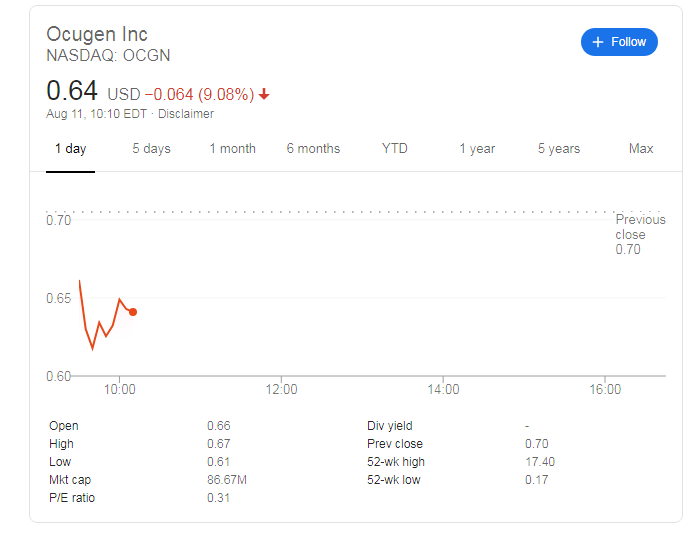The width and height of the screenshot is (699, 533).
Task: Click the 12:00 time axis marker
Action: [x=281, y=390]
